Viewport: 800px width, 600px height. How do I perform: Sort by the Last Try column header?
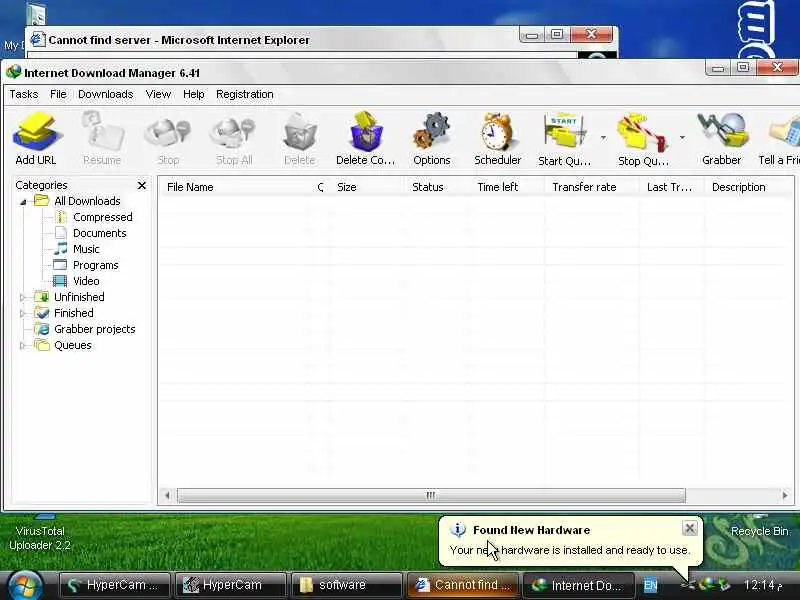pyautogui.click(x=669, y=187)
